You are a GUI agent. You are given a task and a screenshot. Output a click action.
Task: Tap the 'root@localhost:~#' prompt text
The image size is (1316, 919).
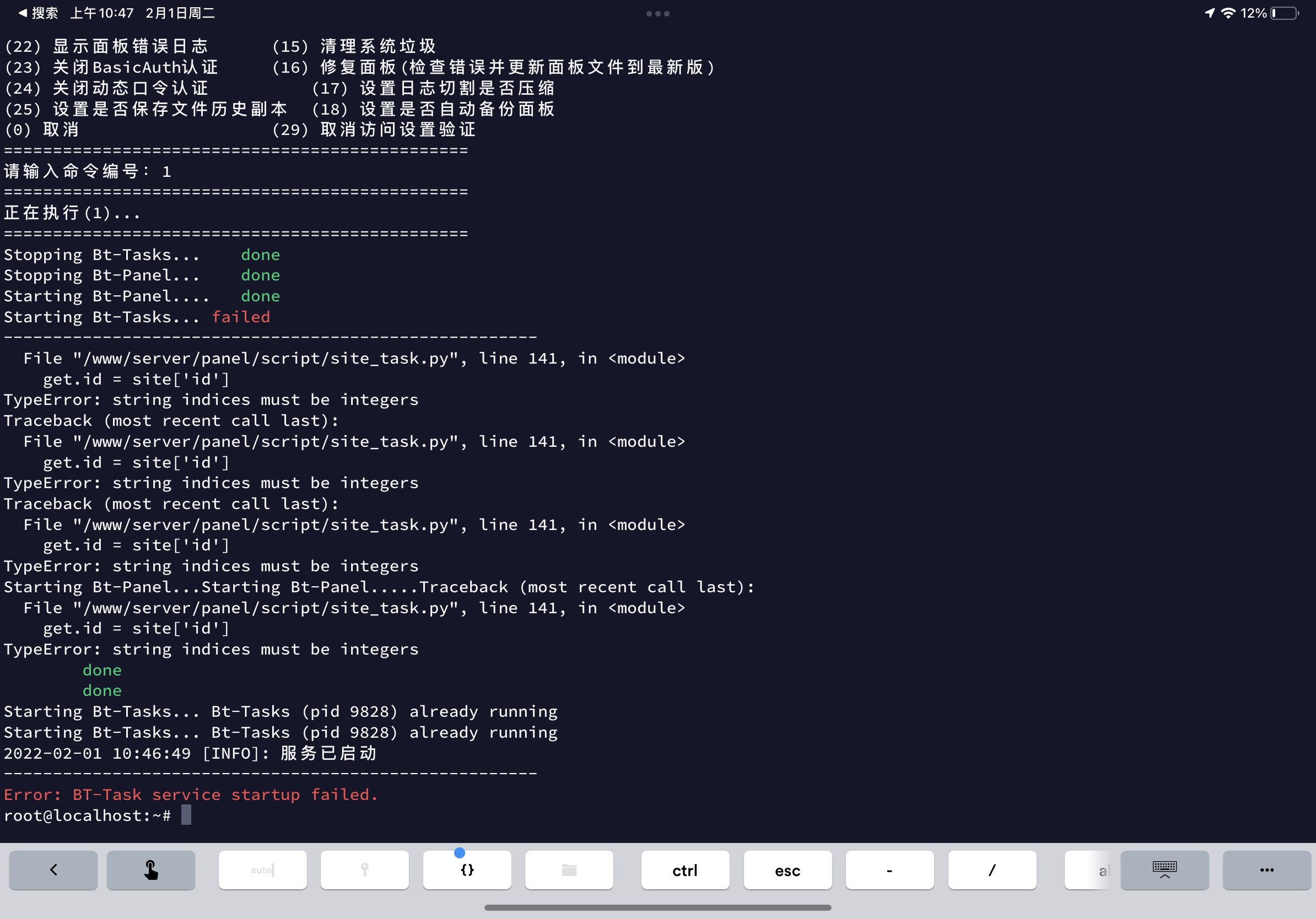tap(87, 815)
